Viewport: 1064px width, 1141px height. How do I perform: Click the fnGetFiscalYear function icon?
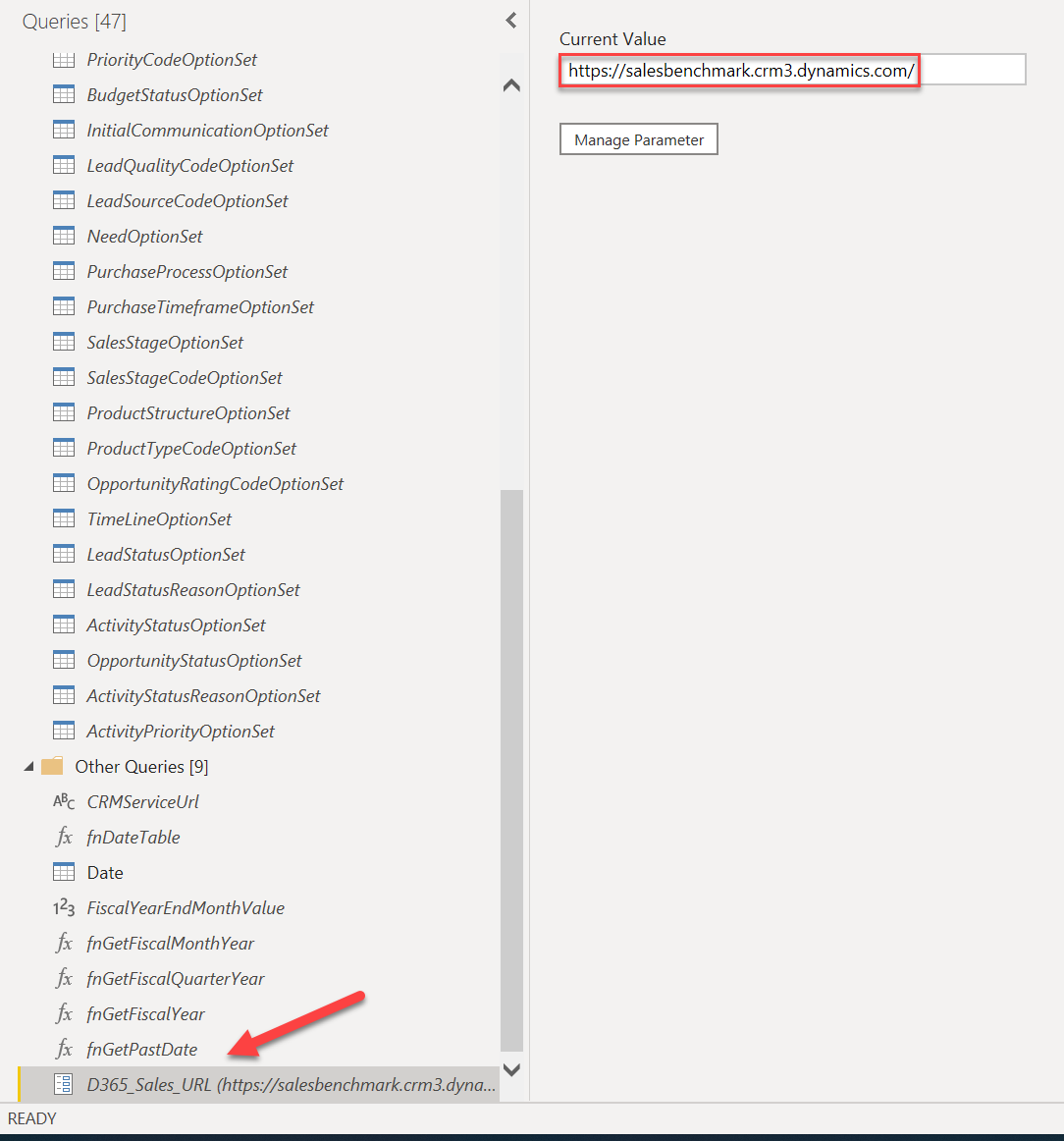pos(64,1014)
